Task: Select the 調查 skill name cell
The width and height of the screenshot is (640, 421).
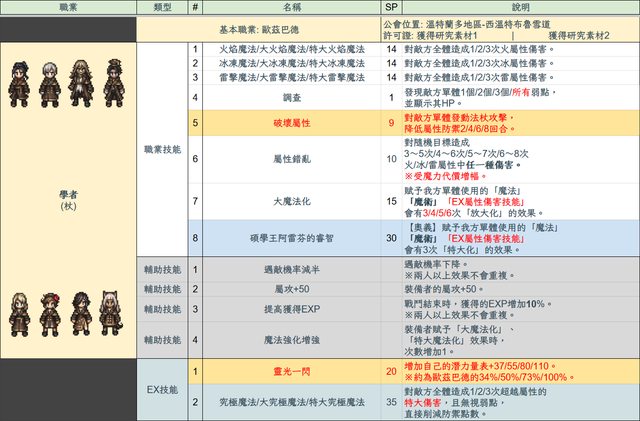Action: [x=289, y=98]
